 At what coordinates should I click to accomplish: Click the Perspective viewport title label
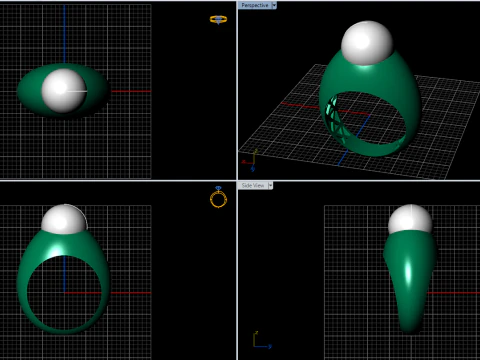point(255,5)
